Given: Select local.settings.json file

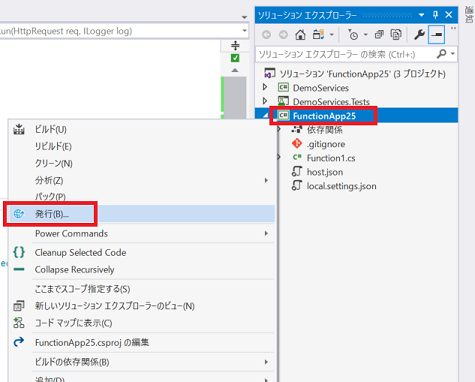Looking at the screenshot, I should [x=341, y=186].
